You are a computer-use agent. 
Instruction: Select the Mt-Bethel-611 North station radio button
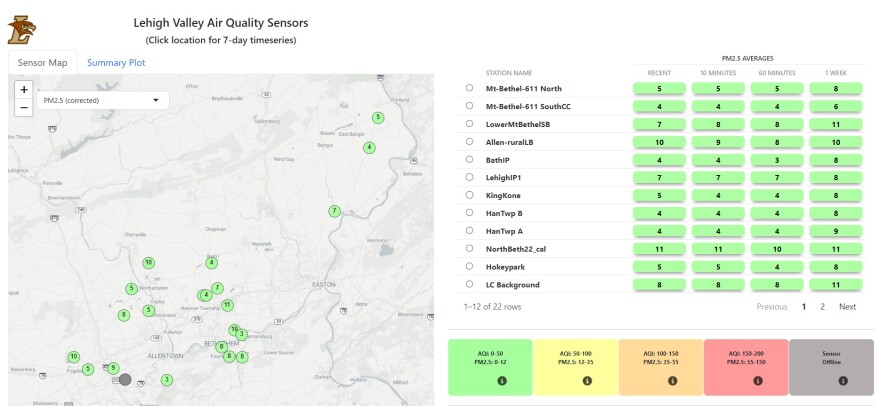tap(469, 88)
